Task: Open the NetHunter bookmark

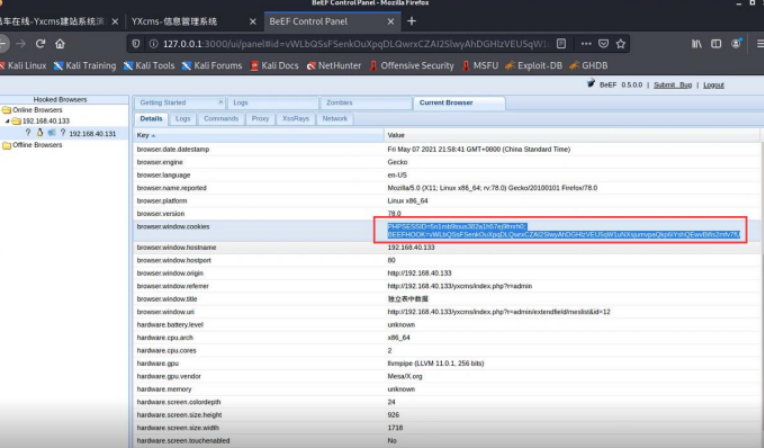Action: click(x=334, y=66)
